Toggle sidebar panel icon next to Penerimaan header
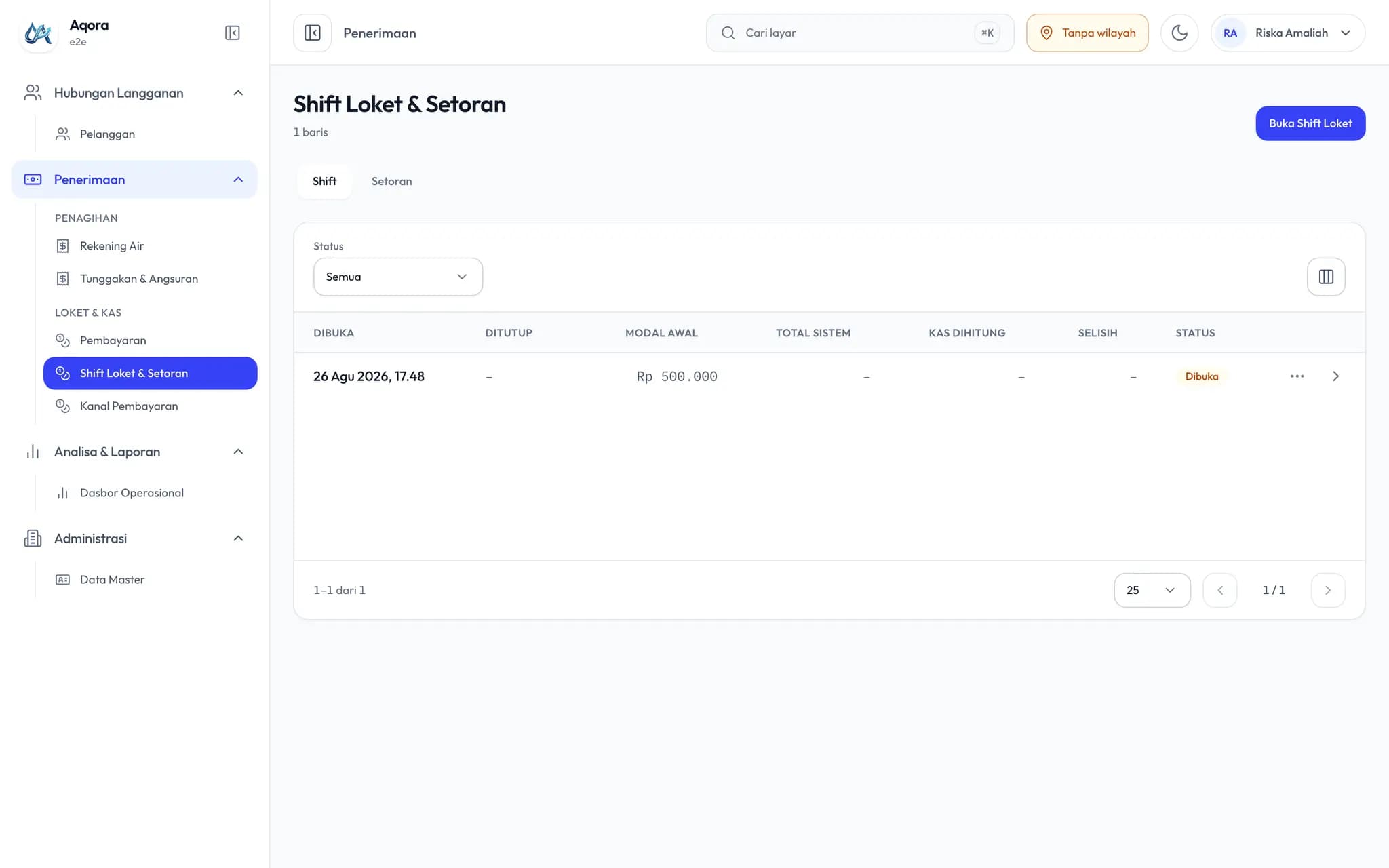The height and width of the screenshot is (868, 1389). point(312,33)
